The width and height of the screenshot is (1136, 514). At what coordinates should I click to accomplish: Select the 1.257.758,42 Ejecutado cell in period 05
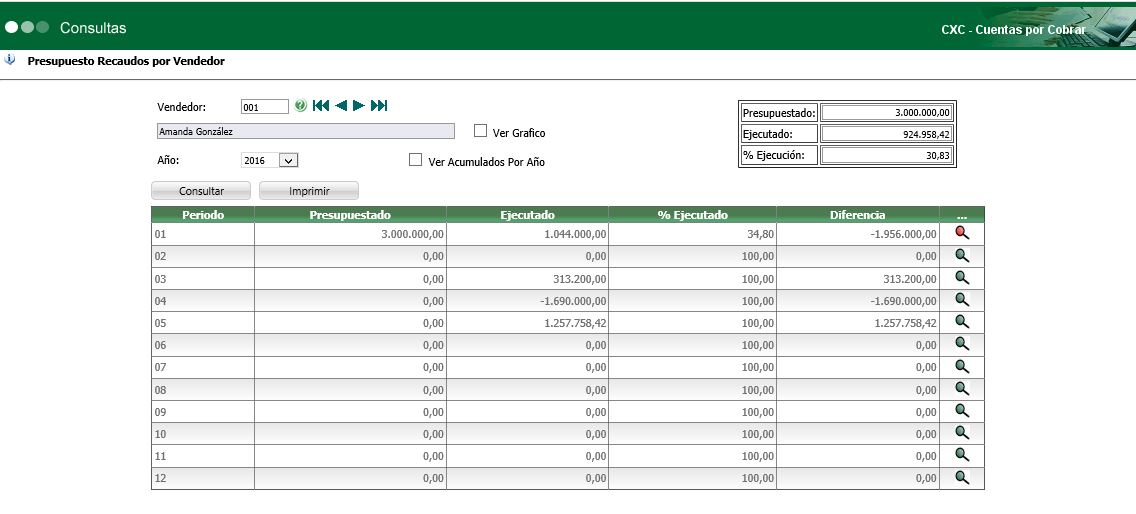pos(527,323)
